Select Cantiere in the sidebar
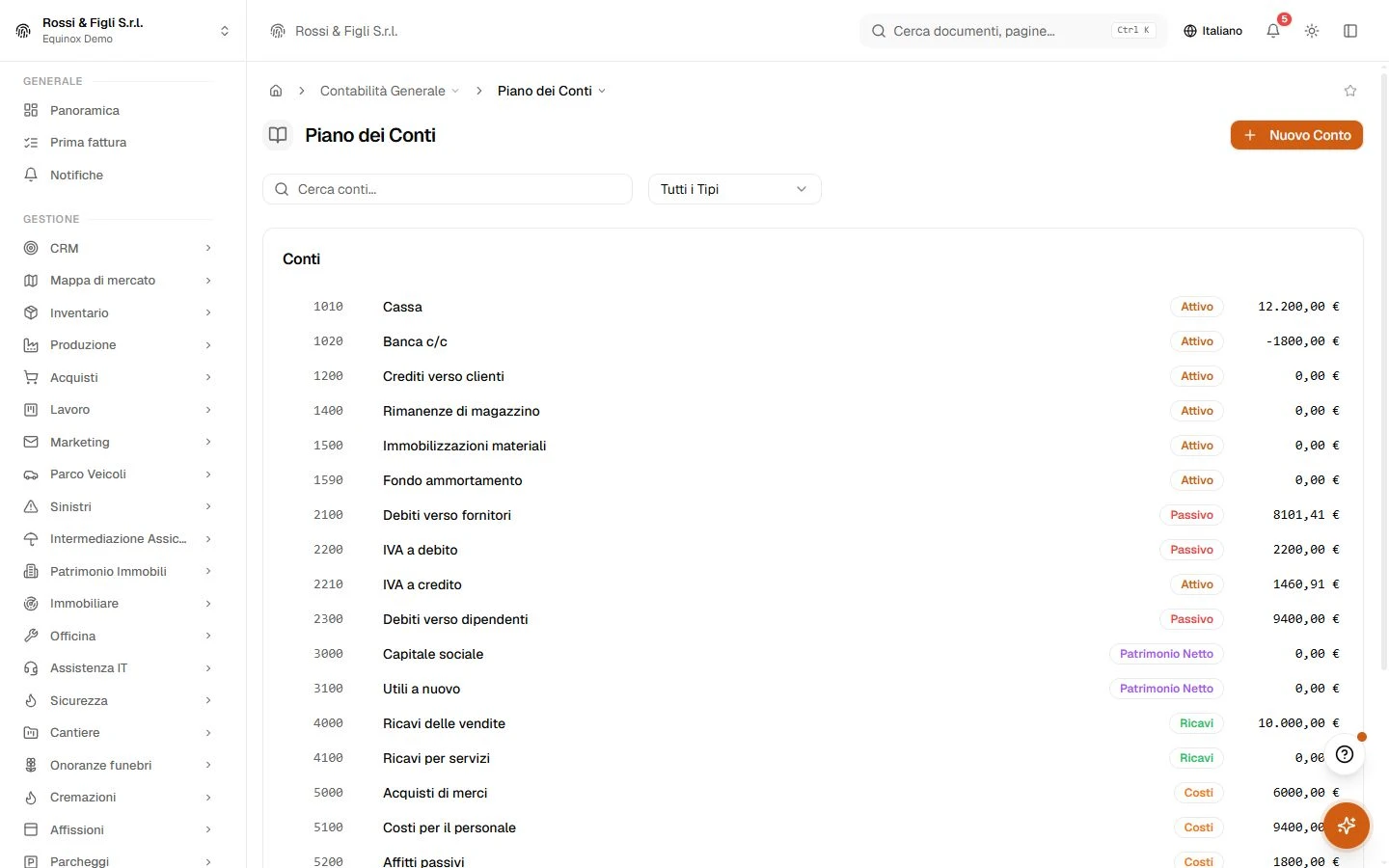 point(118,733)
